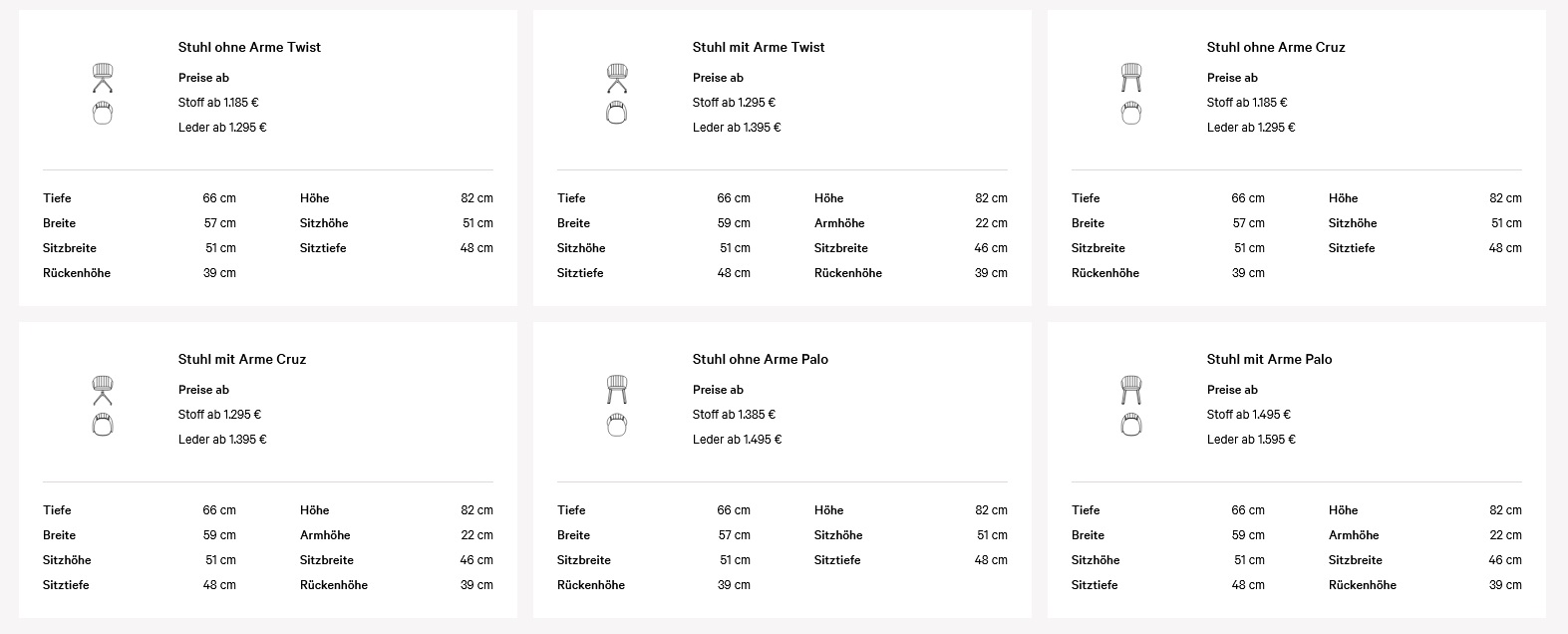Click the top-view icon of Stuhl ohne Arme Twist
This screenshot has width=1568, height=634.
[103, 113]
